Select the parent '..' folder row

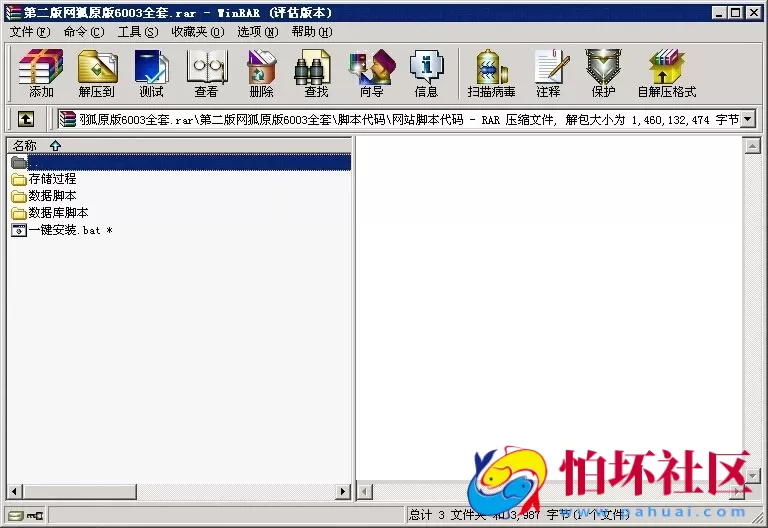click(x=179, y=162)
